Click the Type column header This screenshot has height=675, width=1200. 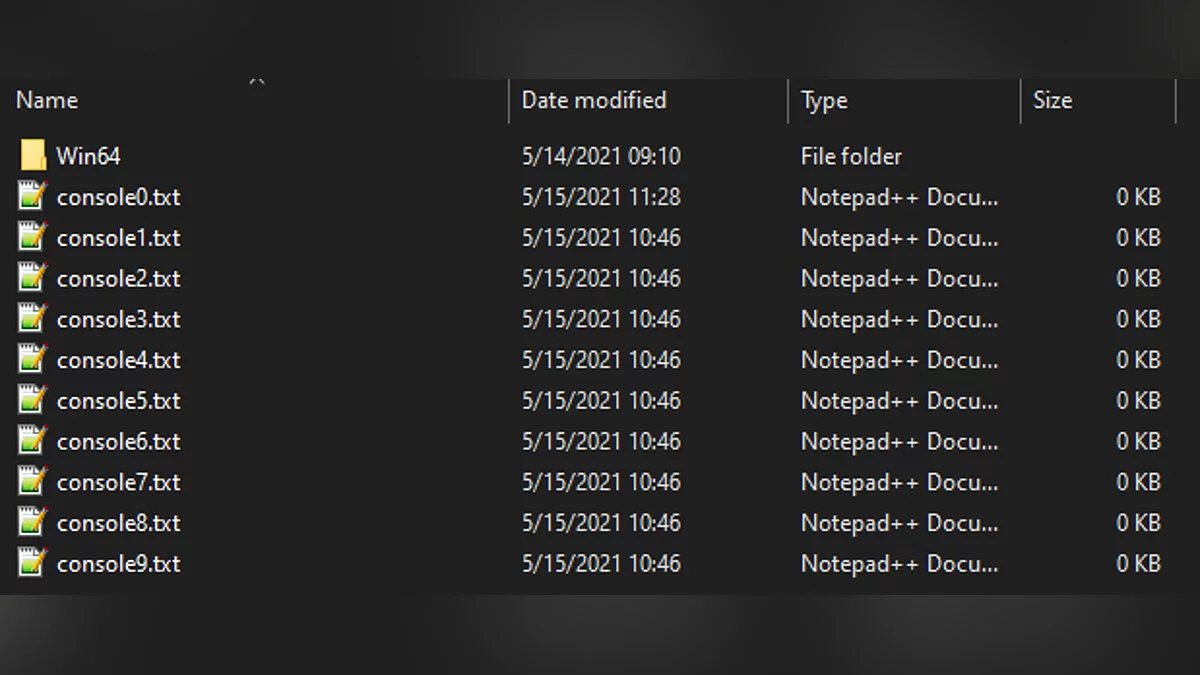tap(824, 101)
